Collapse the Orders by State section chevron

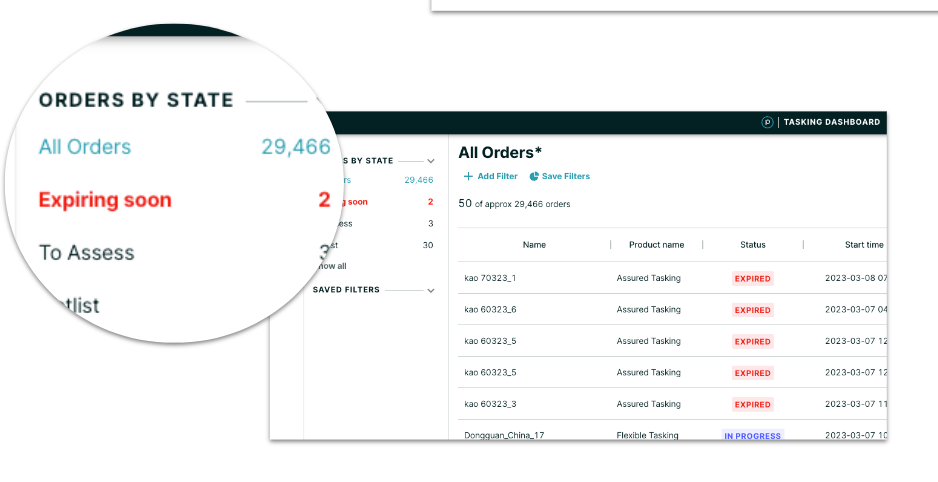[x=431, y=161]
